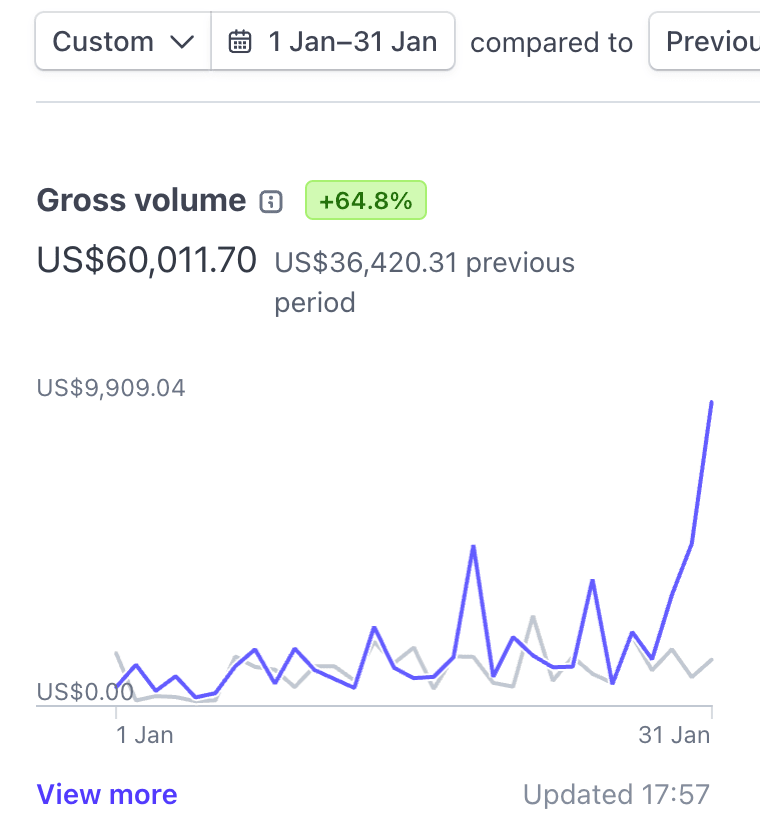Click the chevron arrow beside Custom
The width and height of the screenshot is (760, 826).
pyautogui.click(x=181, y=42)
